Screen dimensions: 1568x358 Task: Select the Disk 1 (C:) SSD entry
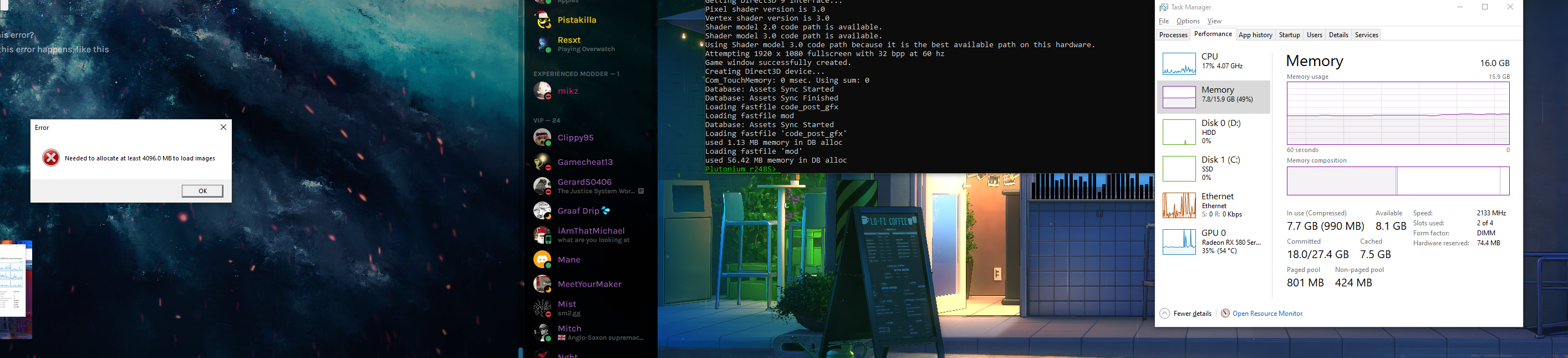coord(1213,169)
